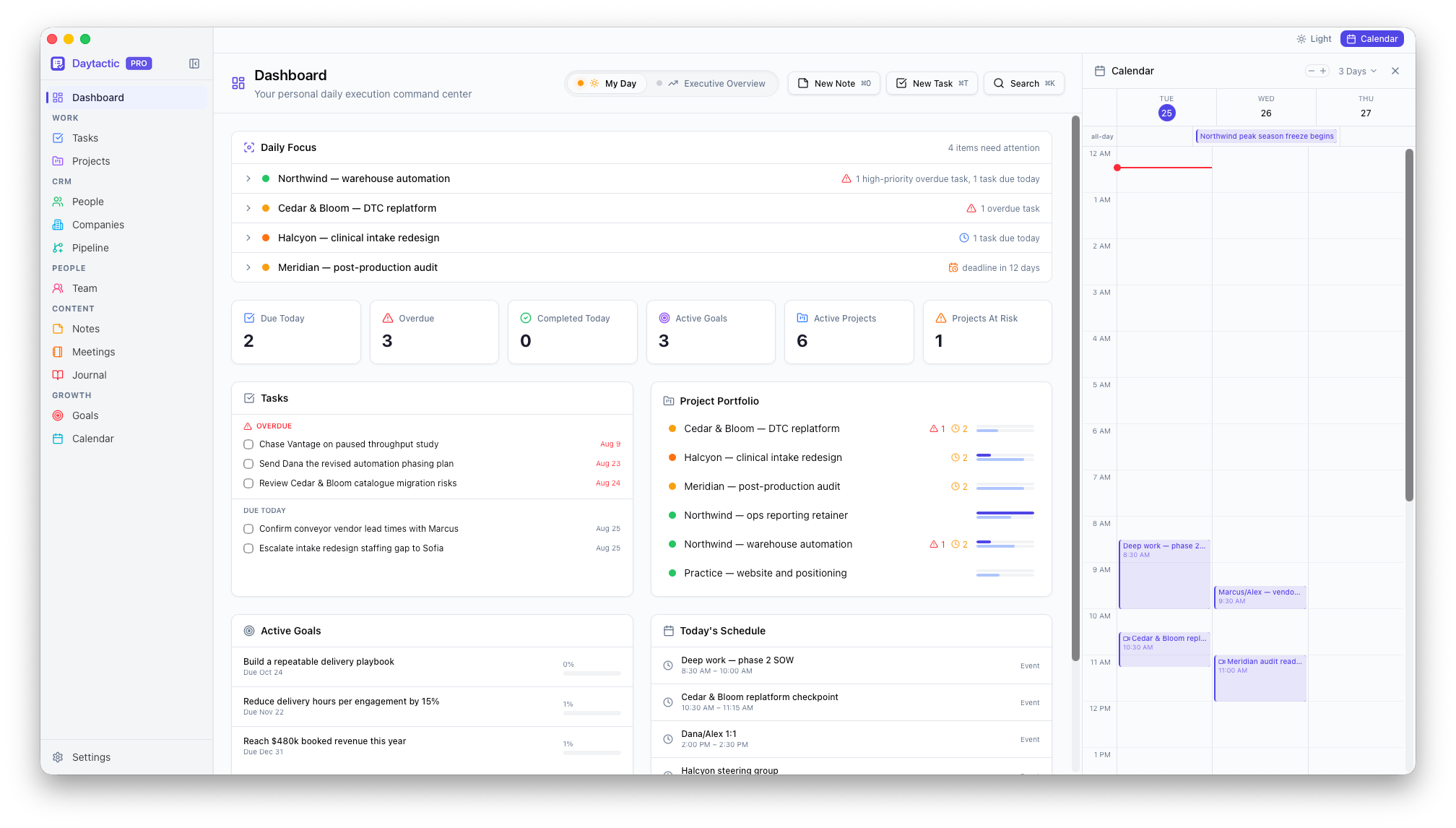
Task: Open Tasks in the sidebar
Action: [x=126, y=138]
